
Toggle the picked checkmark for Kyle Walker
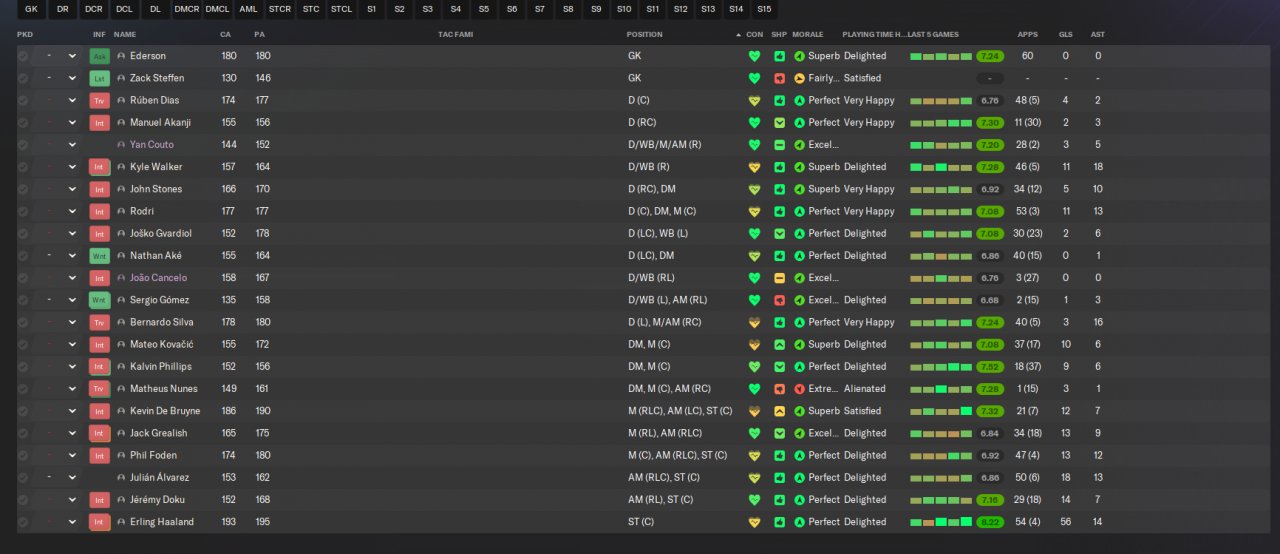tap(23, 167)
